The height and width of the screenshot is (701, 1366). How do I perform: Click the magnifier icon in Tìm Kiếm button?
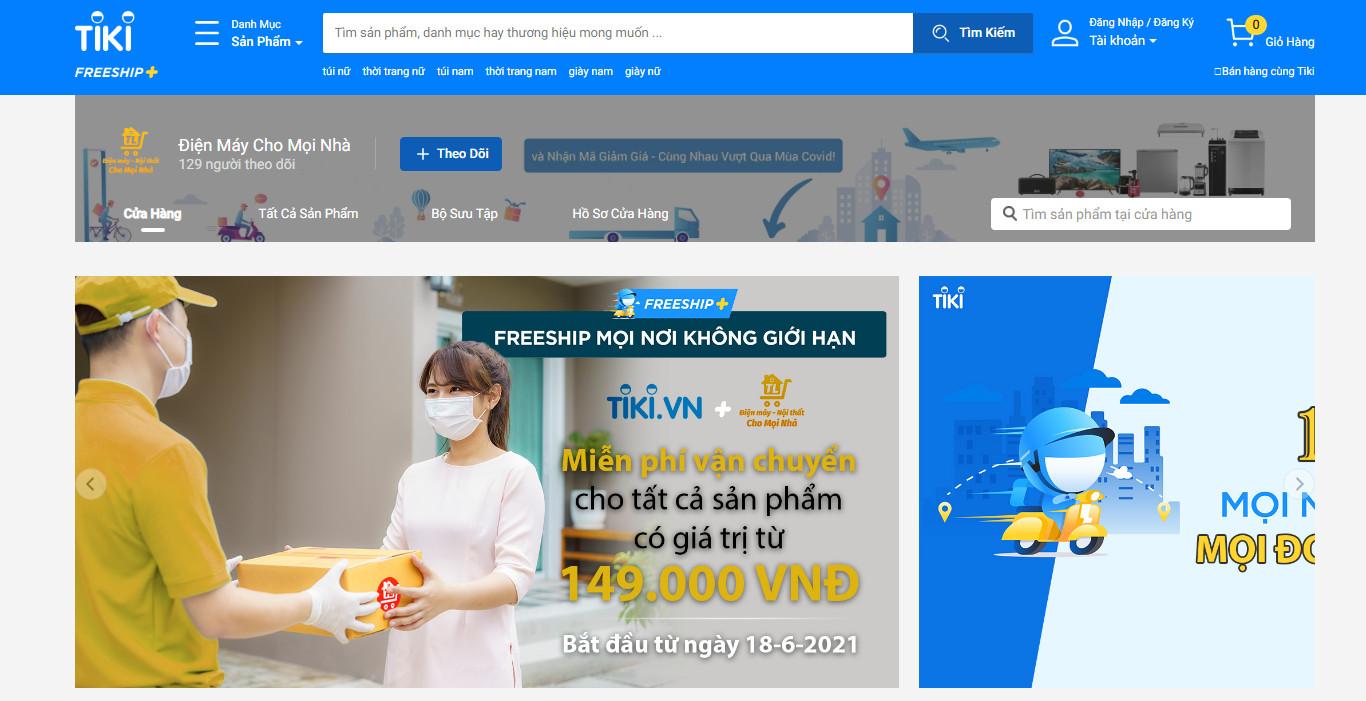(x=941, y=33)
